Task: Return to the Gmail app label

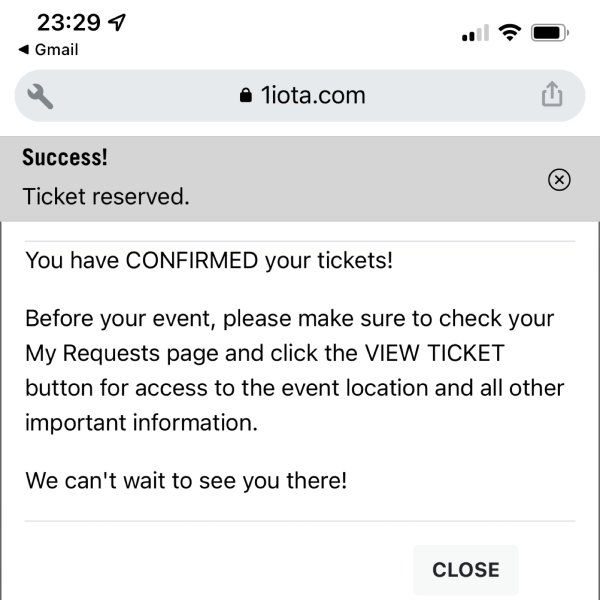Action: coord(57,50)
